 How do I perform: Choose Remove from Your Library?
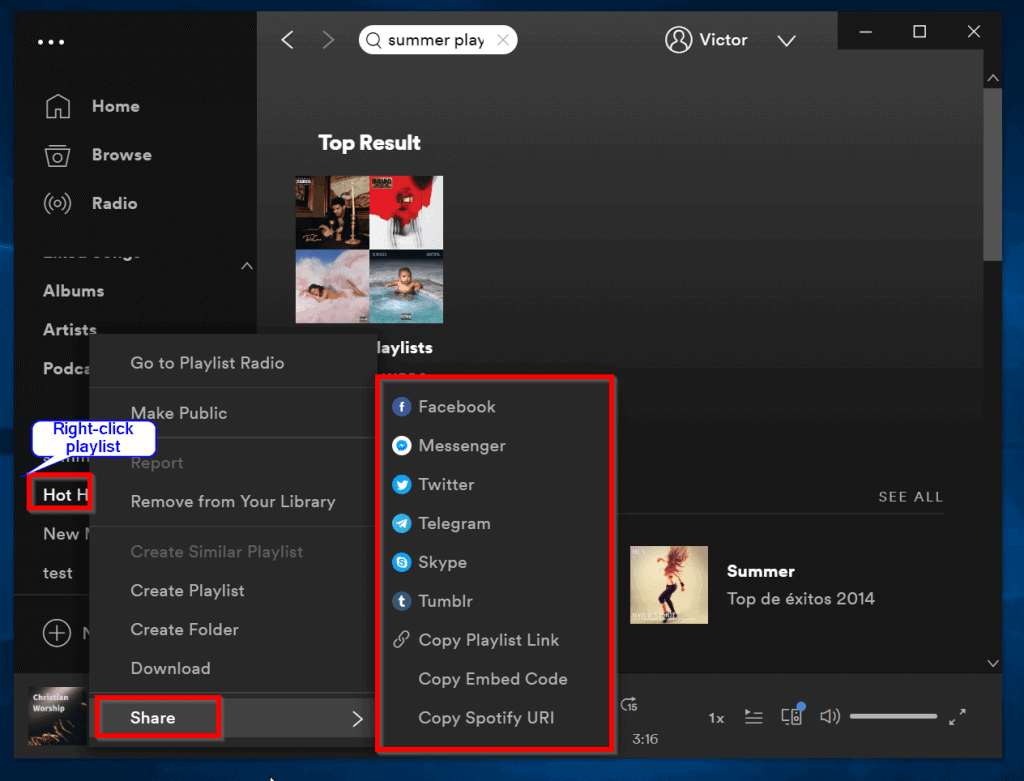click(x=232, y=502)
